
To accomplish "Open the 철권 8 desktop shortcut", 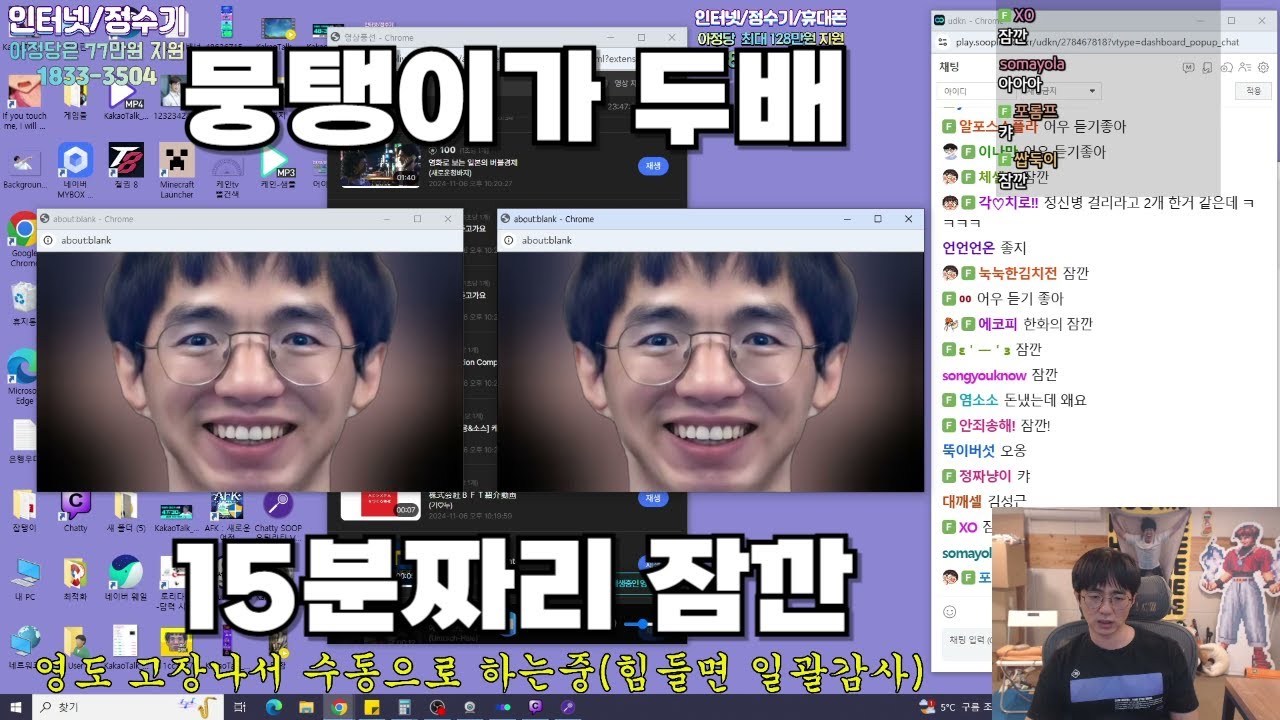I will click(x=126, y=166).
